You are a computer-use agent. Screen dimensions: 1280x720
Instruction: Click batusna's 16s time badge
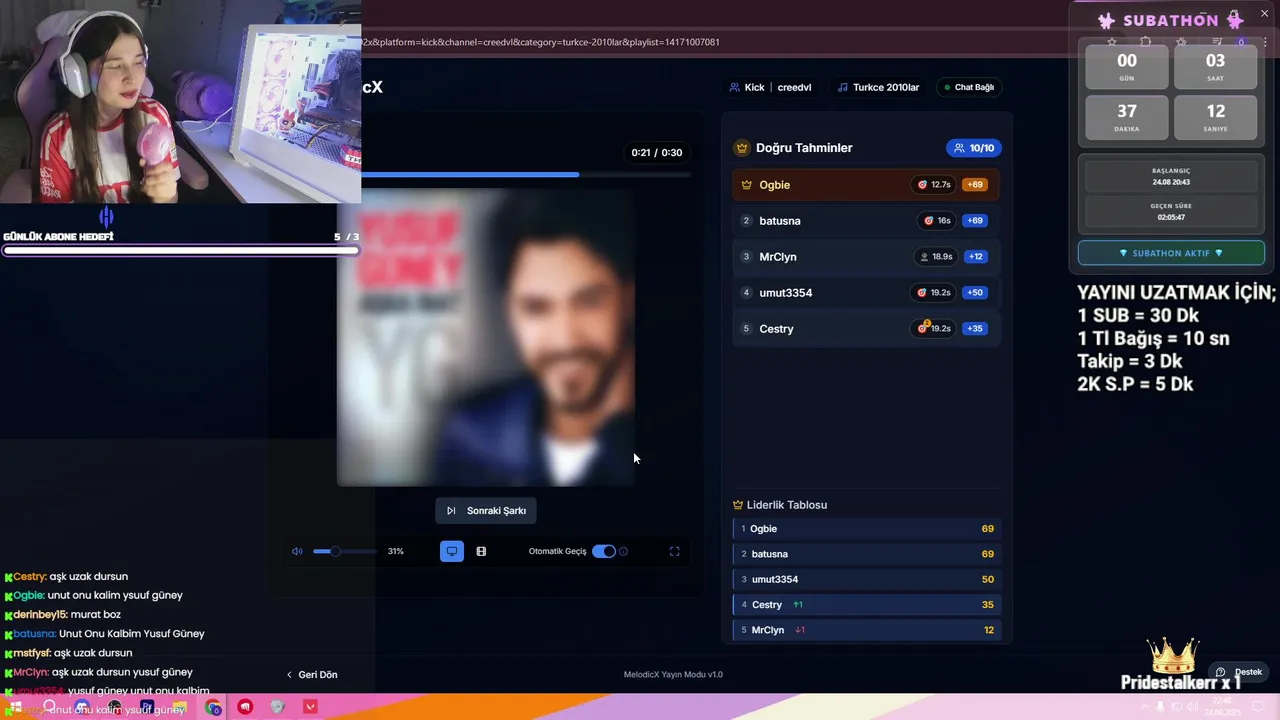[x=937, y=221]
